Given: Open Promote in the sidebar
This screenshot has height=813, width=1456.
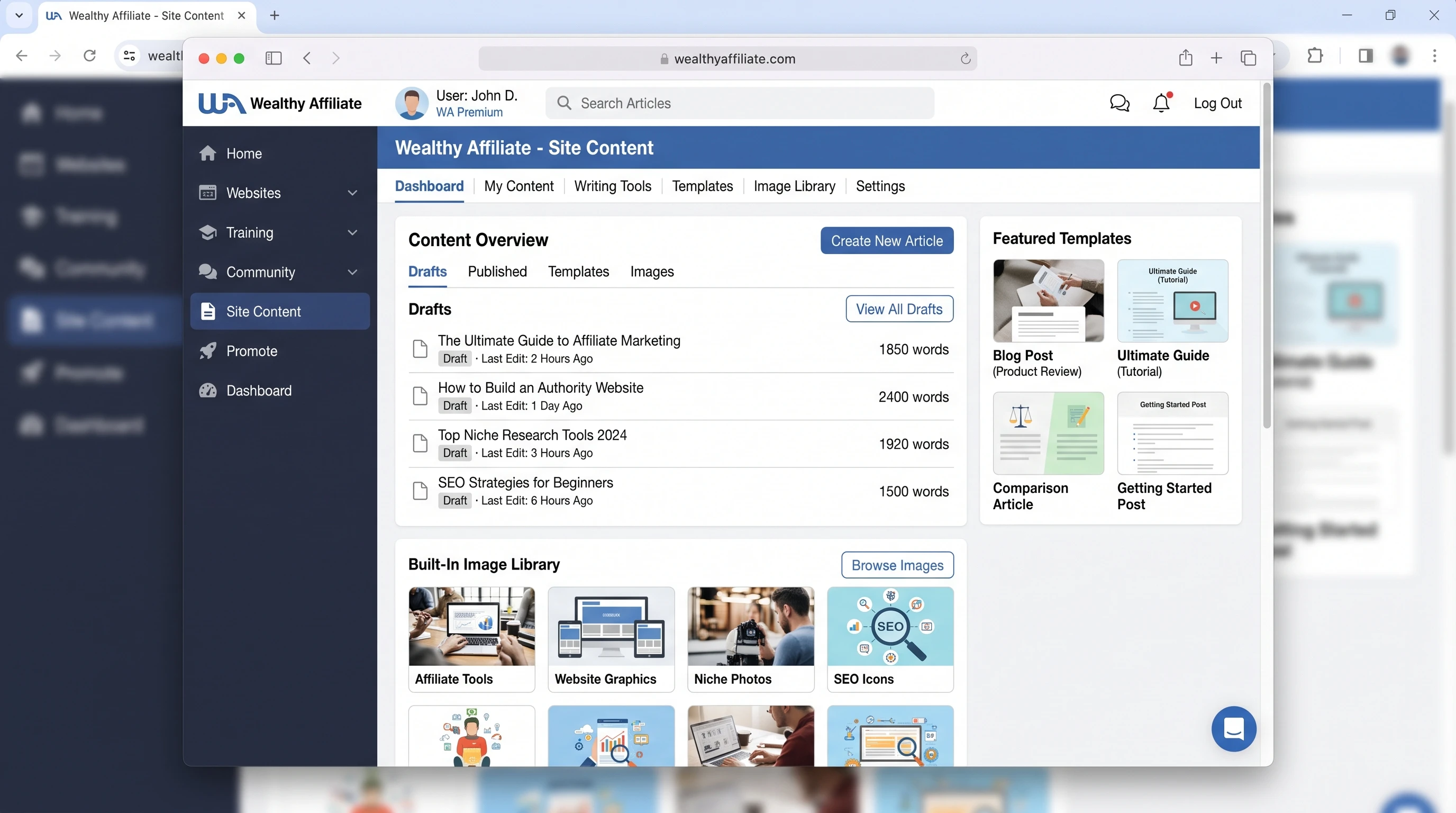Looking at the screenshot, I should pyautogui.click(x=280, y=350).
